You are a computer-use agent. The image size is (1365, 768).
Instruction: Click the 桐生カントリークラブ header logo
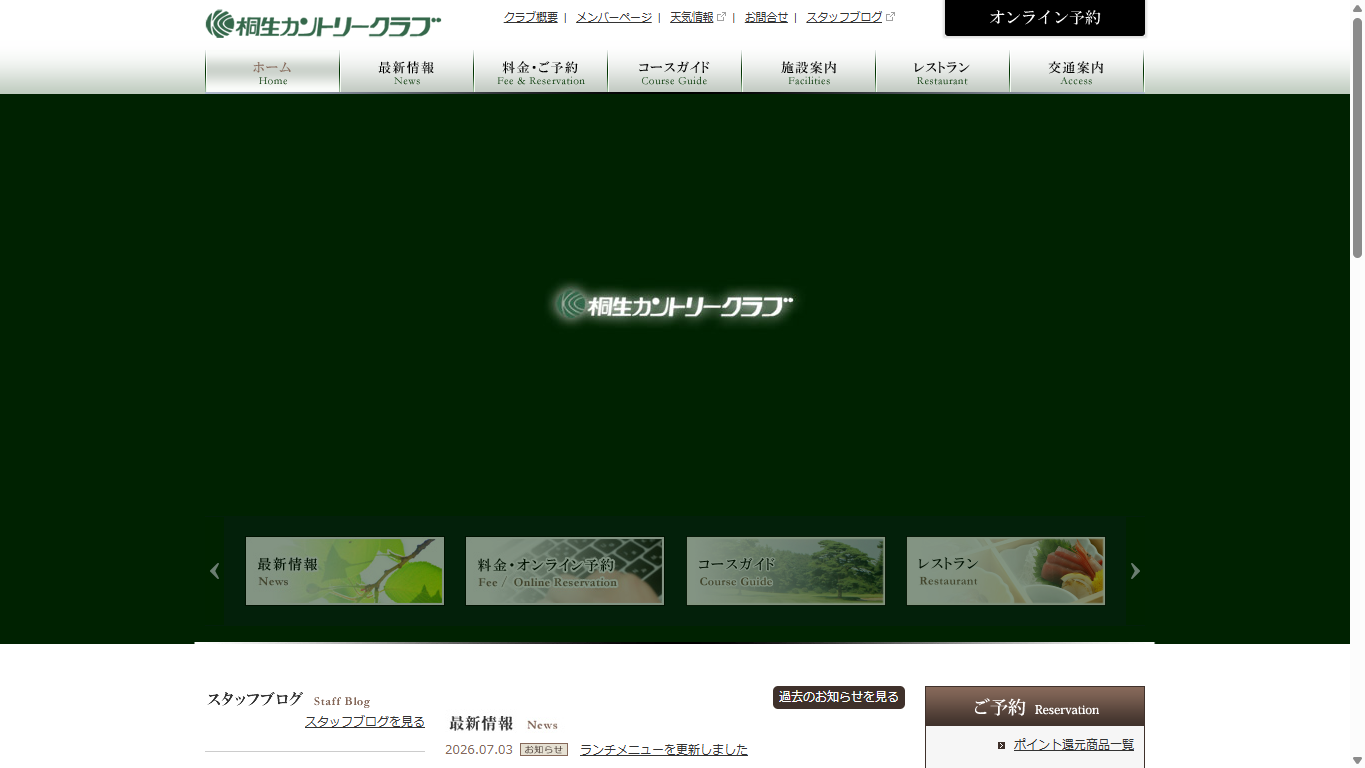pos(323,24)
